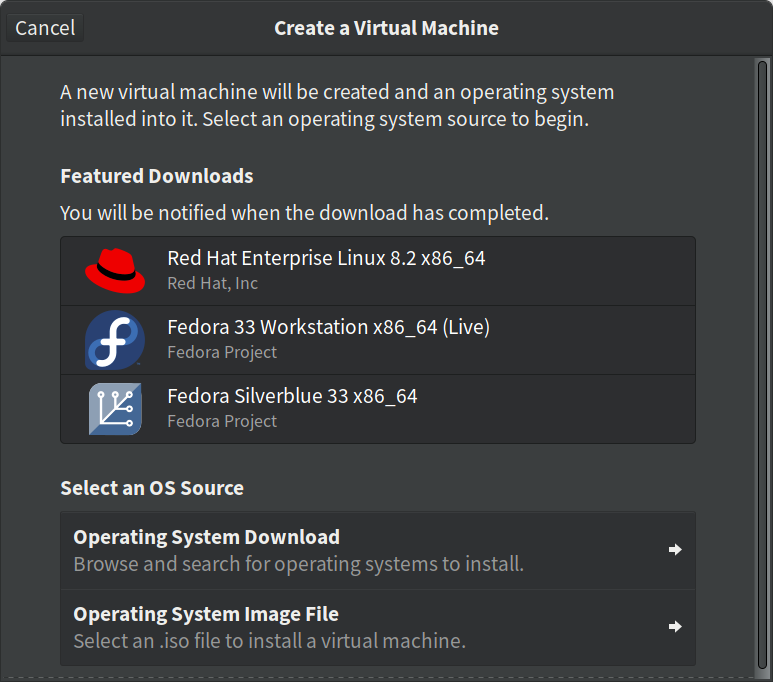Select Red Hat Enterprise Linux 8.2 x86_64 title

point(326,258)
